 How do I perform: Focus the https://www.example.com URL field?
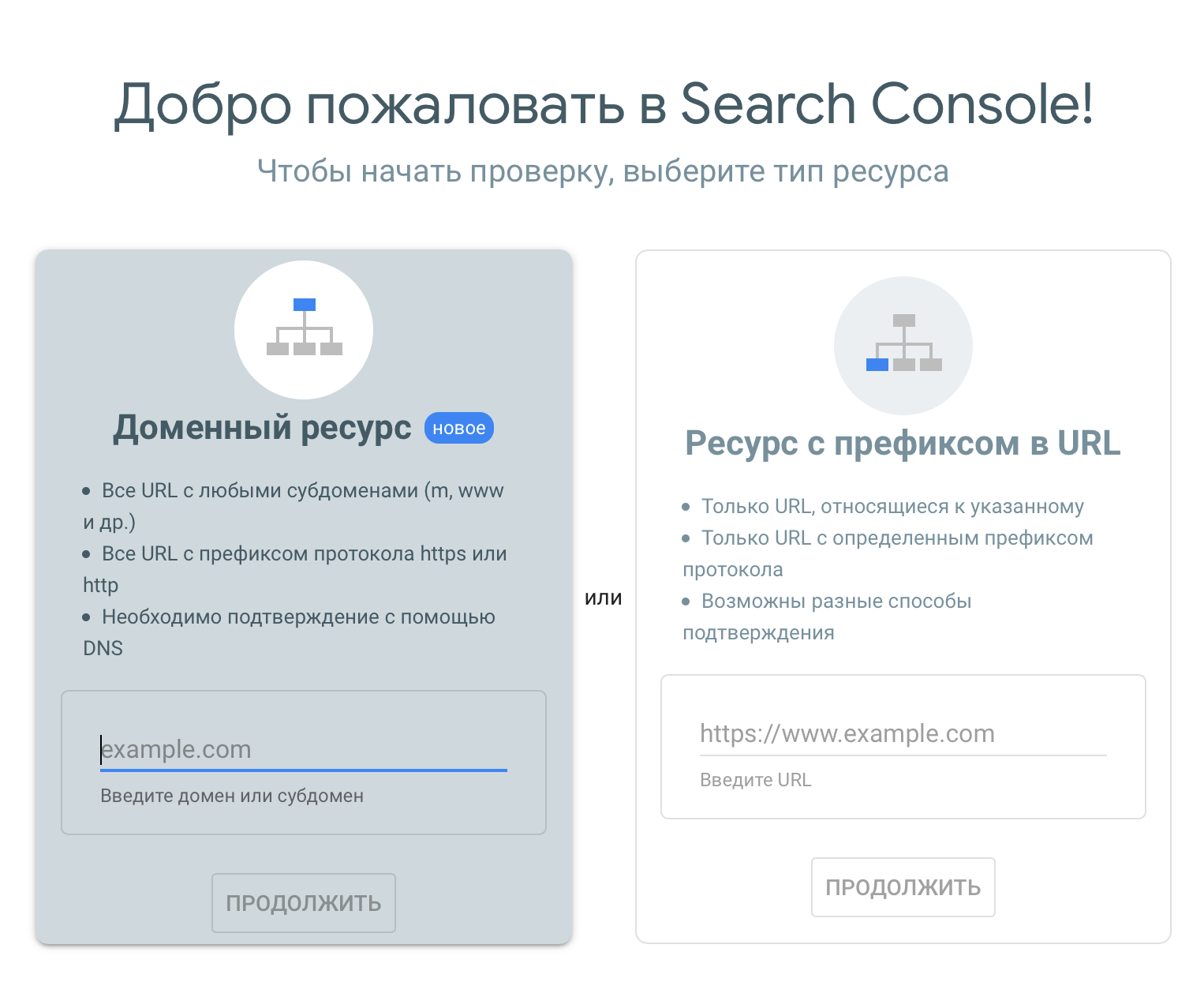(x=903, y=733)
